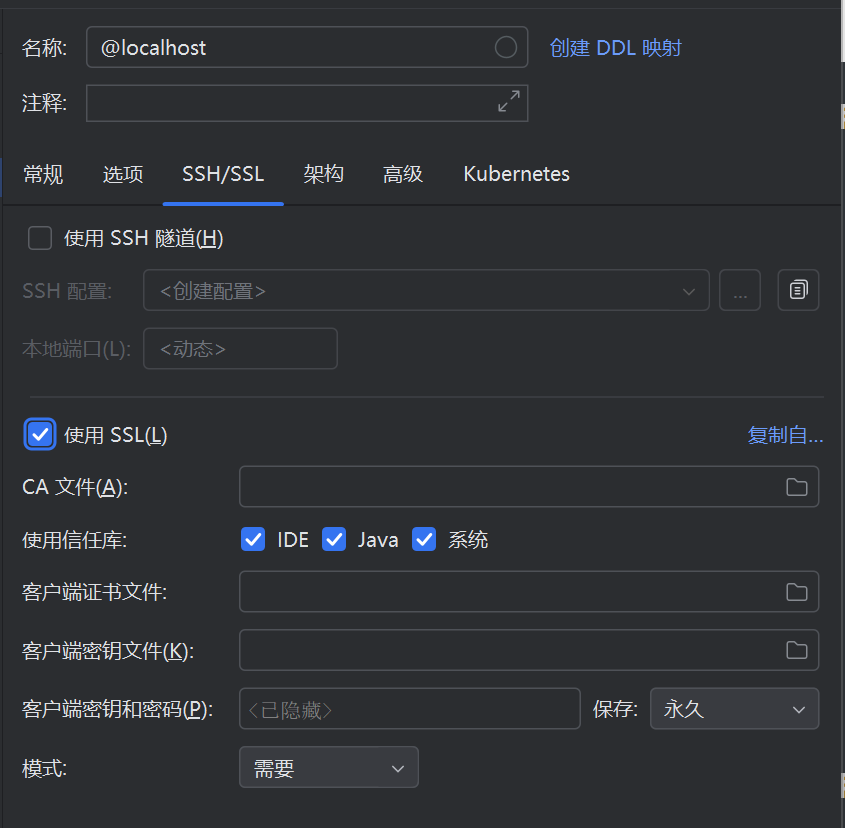Click the 客户端密钥和密码 password field

(410, 708)
